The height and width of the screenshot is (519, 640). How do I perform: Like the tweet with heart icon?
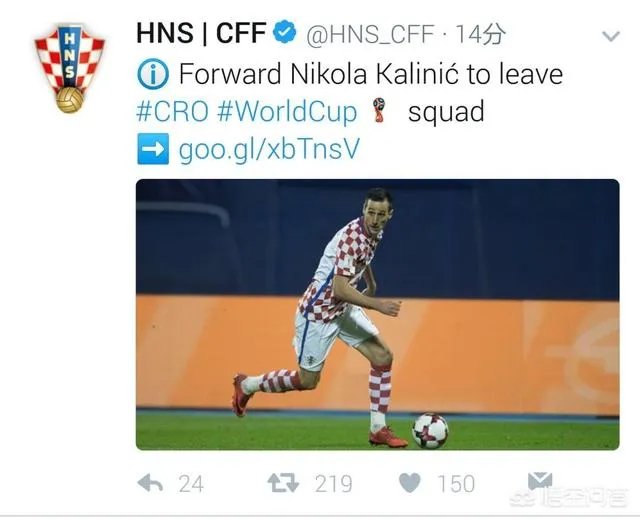(409, 483)
